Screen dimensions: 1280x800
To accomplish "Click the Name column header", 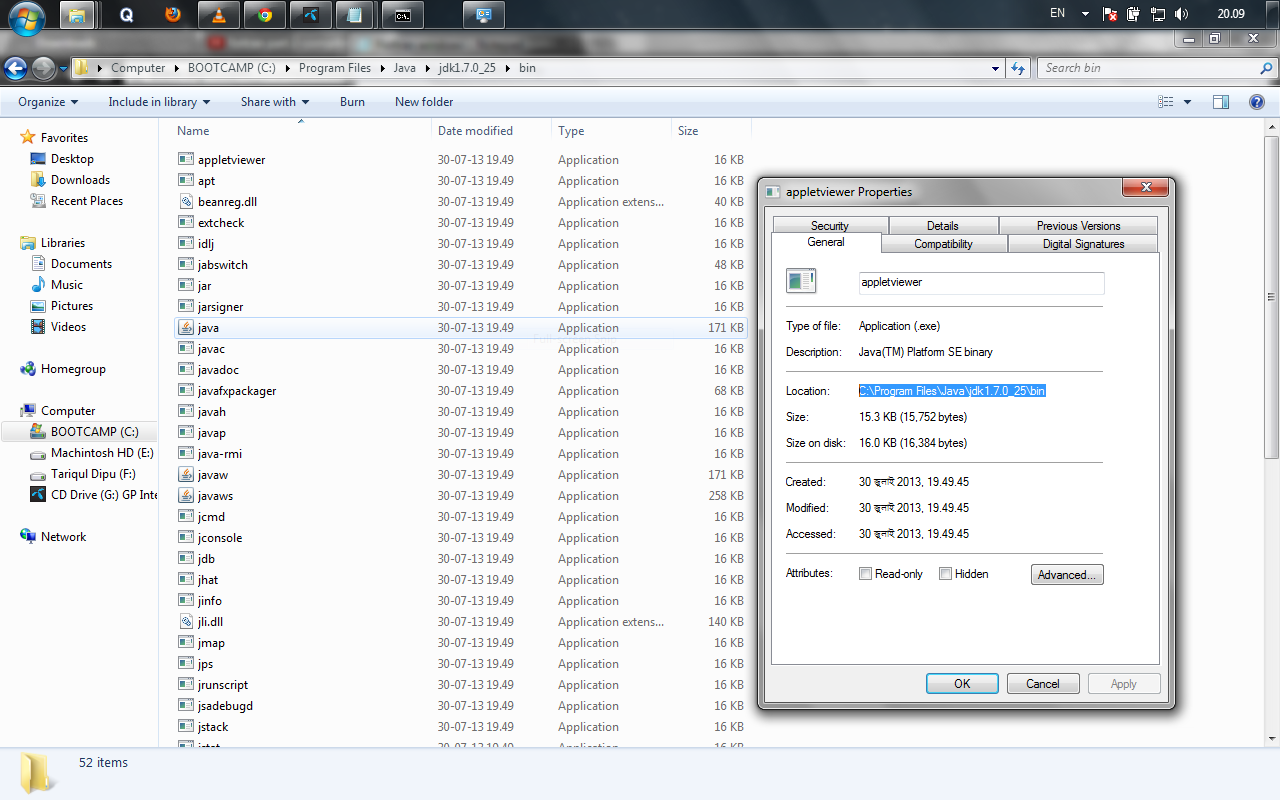I will pyautogui.click(x=301, y=131).
